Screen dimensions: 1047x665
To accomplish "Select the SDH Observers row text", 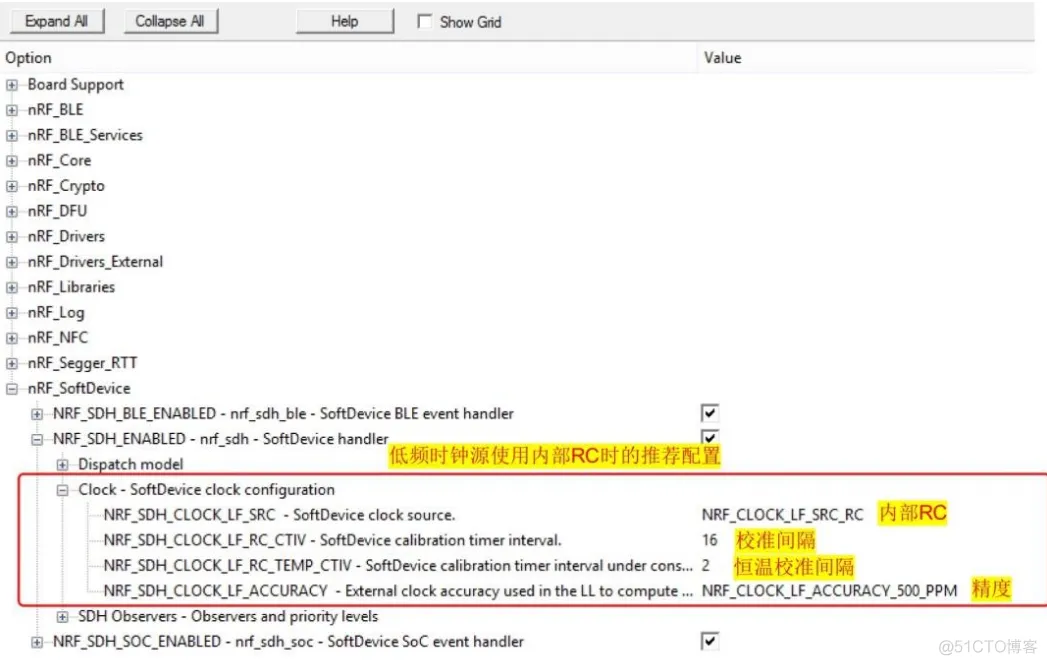I will click(228, 616).
